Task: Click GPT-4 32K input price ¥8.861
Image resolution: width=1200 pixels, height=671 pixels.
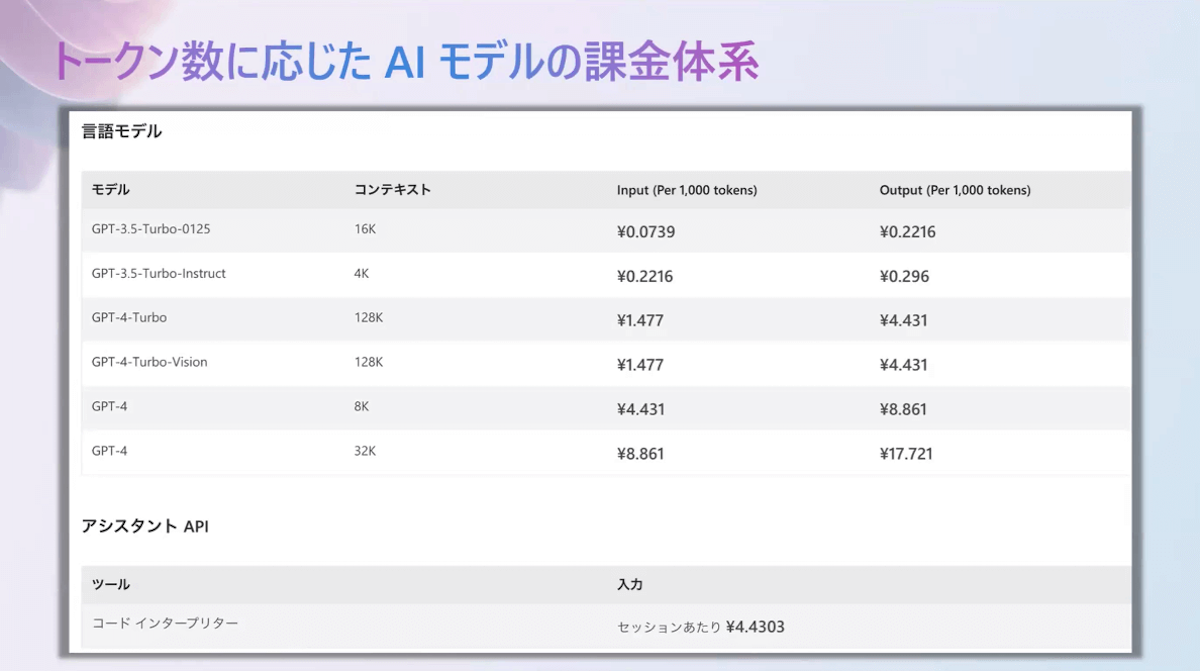Action: tap(641, 454)
